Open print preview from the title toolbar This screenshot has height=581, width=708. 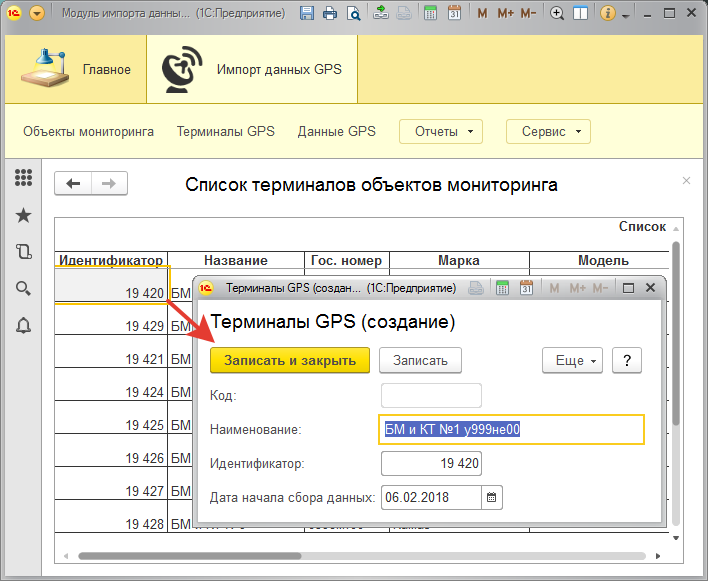[x=353, y=14]
